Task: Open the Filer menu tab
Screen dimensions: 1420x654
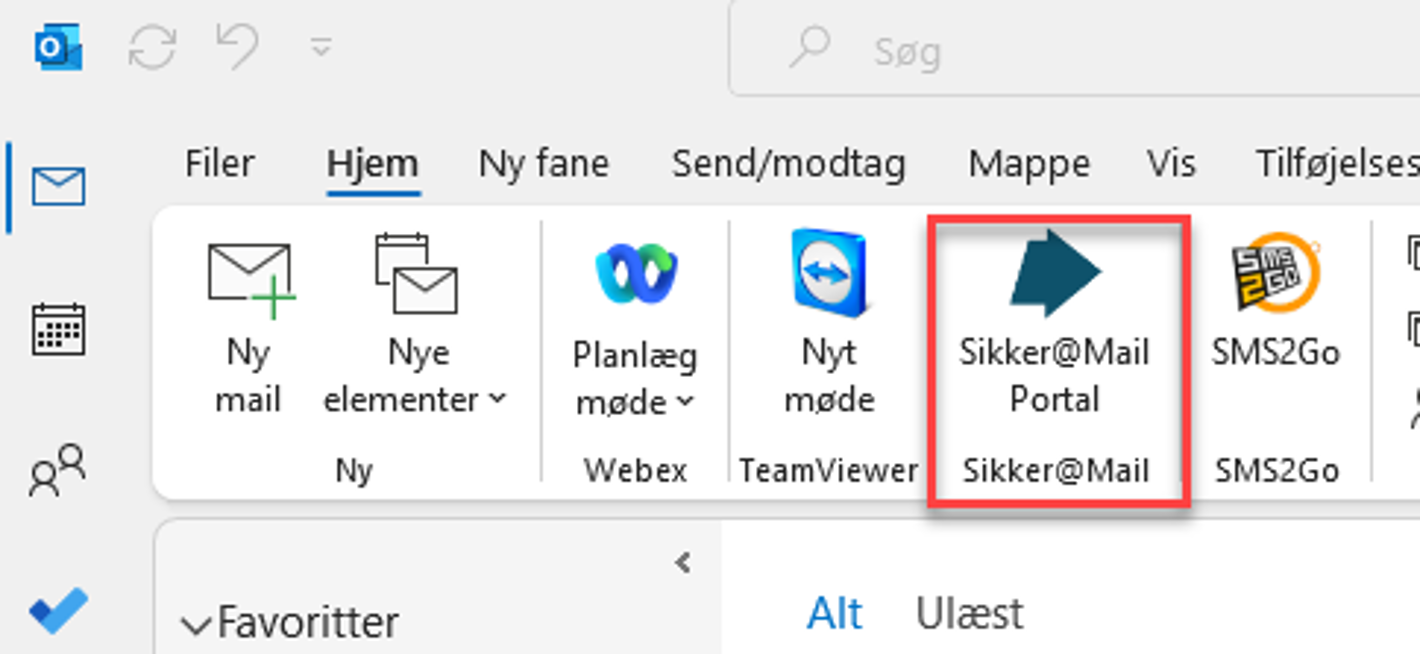Action: [x=220, y=163]
